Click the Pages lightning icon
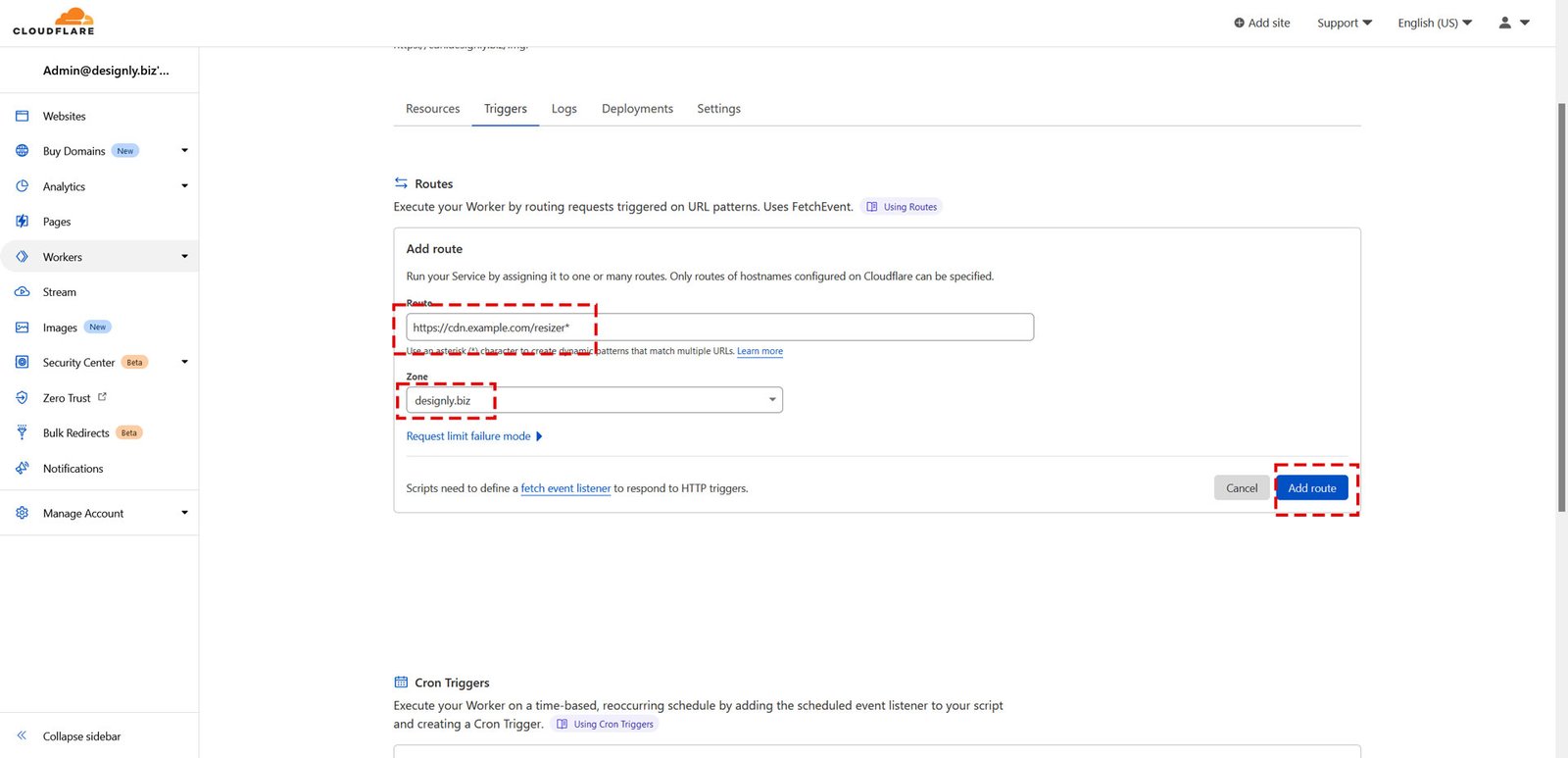 (x=22, y=222)
